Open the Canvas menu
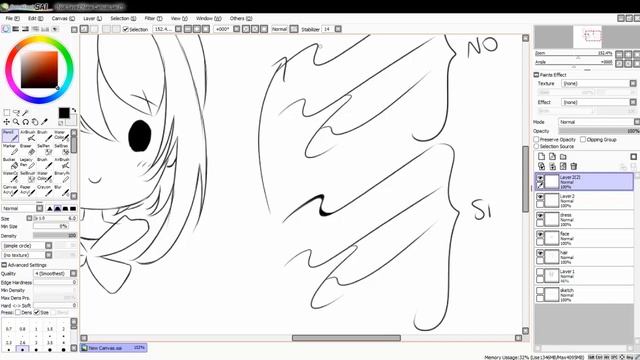The image size is (640, 360). [x=63, y=18]
